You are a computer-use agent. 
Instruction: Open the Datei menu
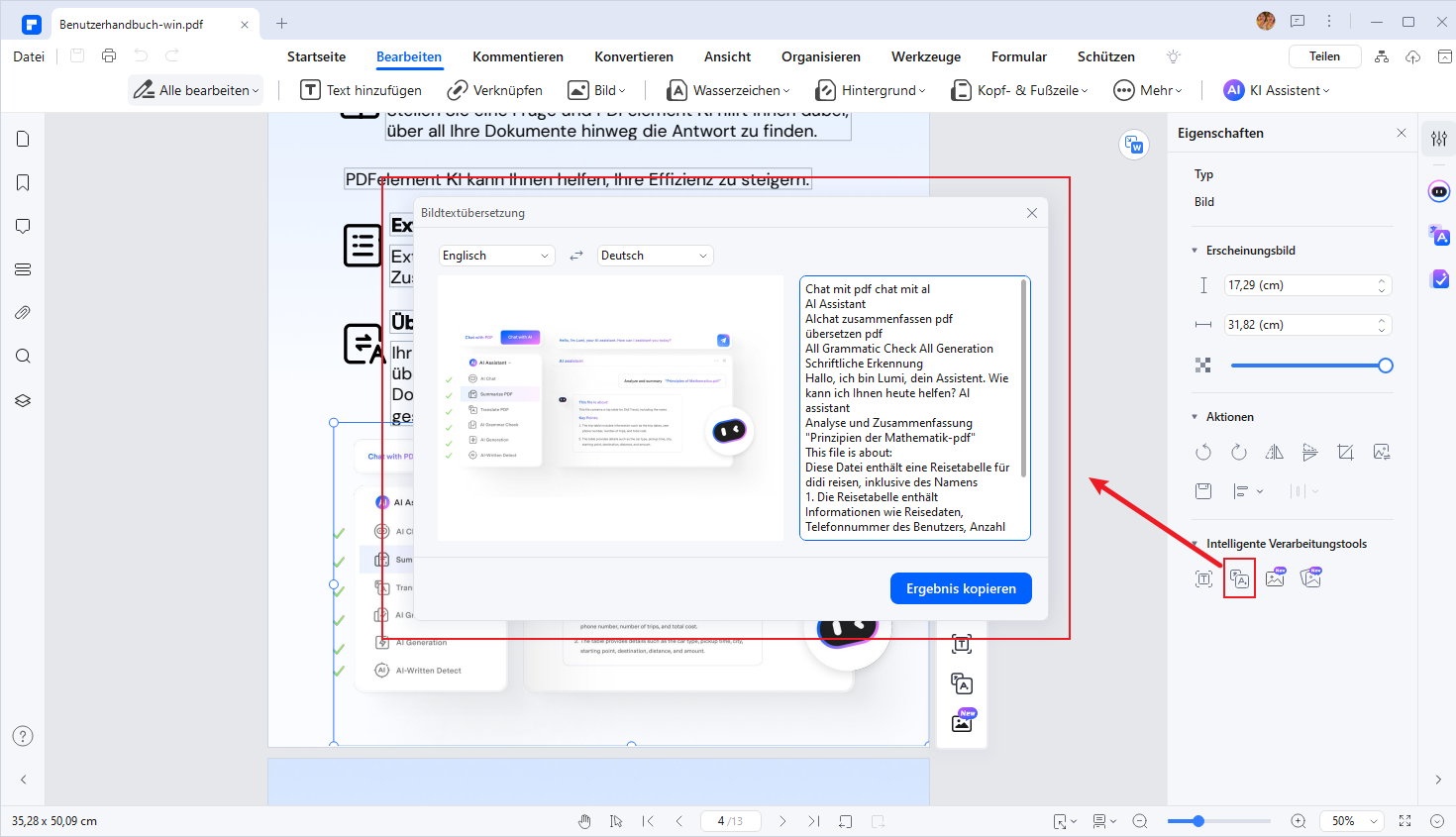click(29, 56)
